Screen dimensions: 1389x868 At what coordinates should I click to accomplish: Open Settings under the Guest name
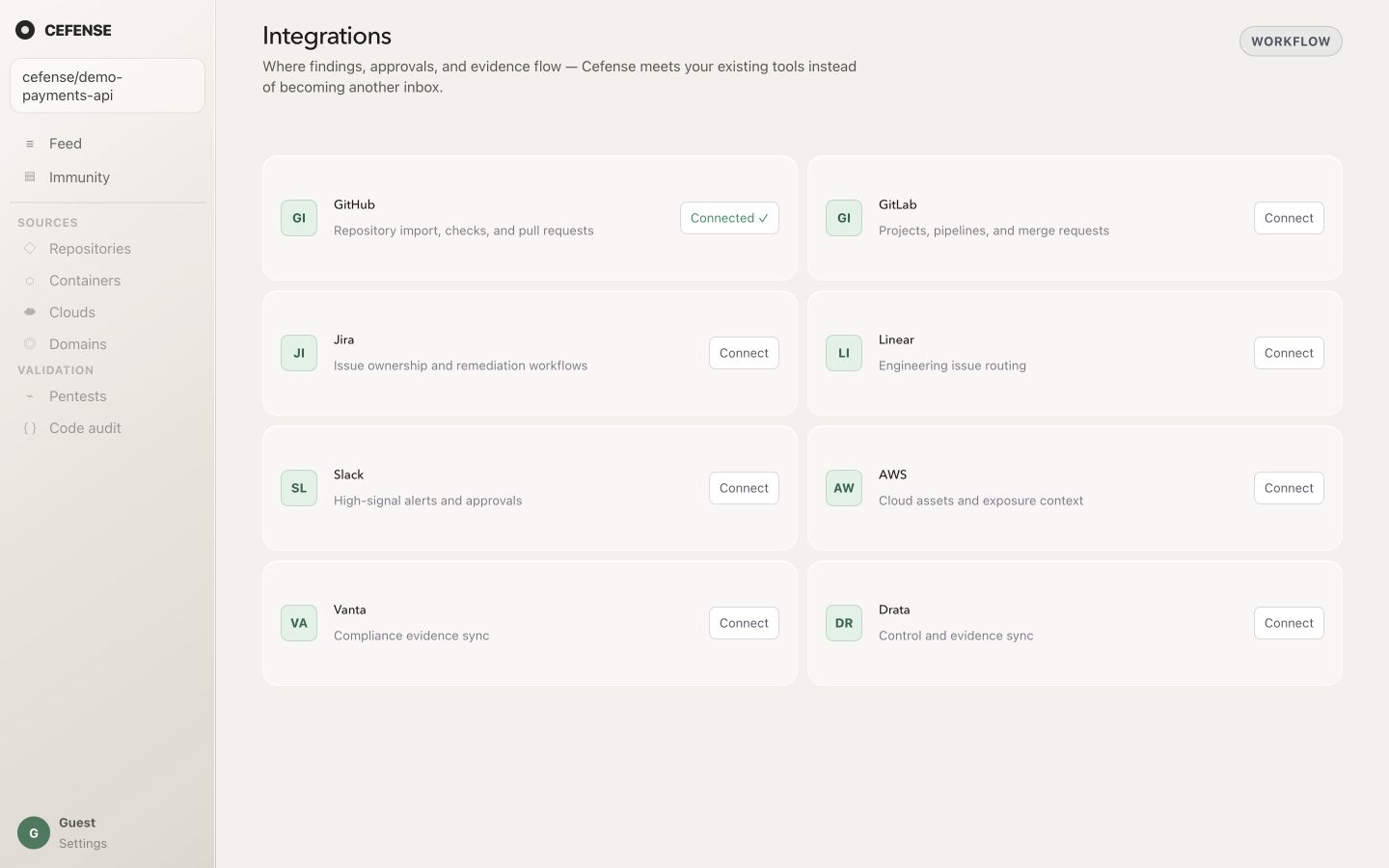[83, 844]
